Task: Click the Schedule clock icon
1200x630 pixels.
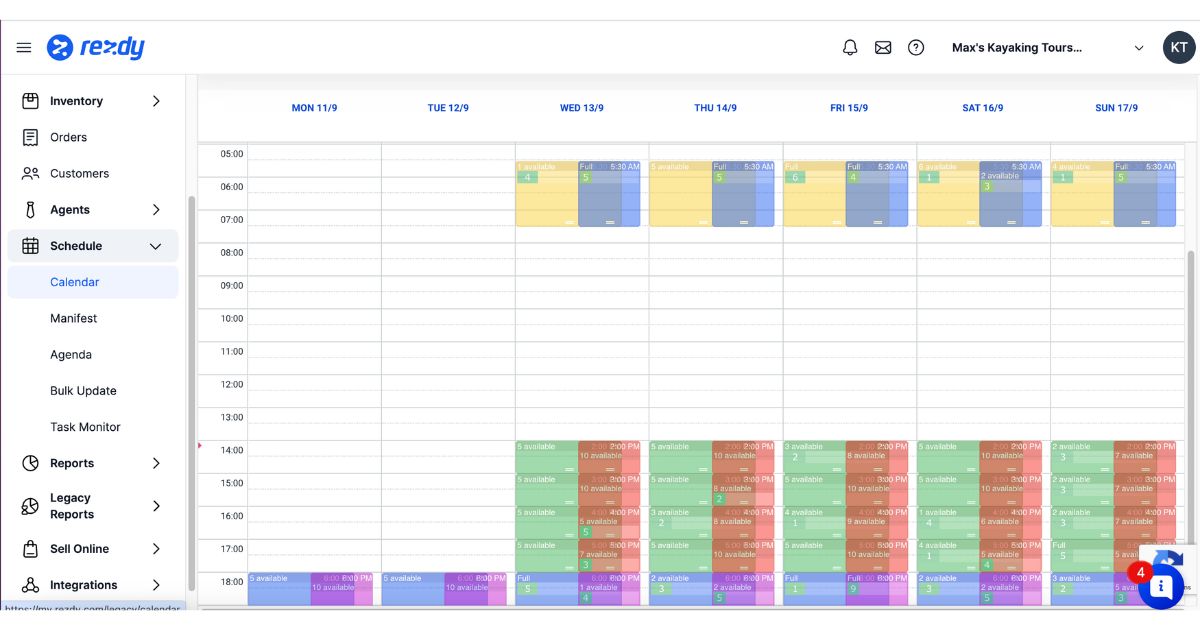Action: (31, 246)
